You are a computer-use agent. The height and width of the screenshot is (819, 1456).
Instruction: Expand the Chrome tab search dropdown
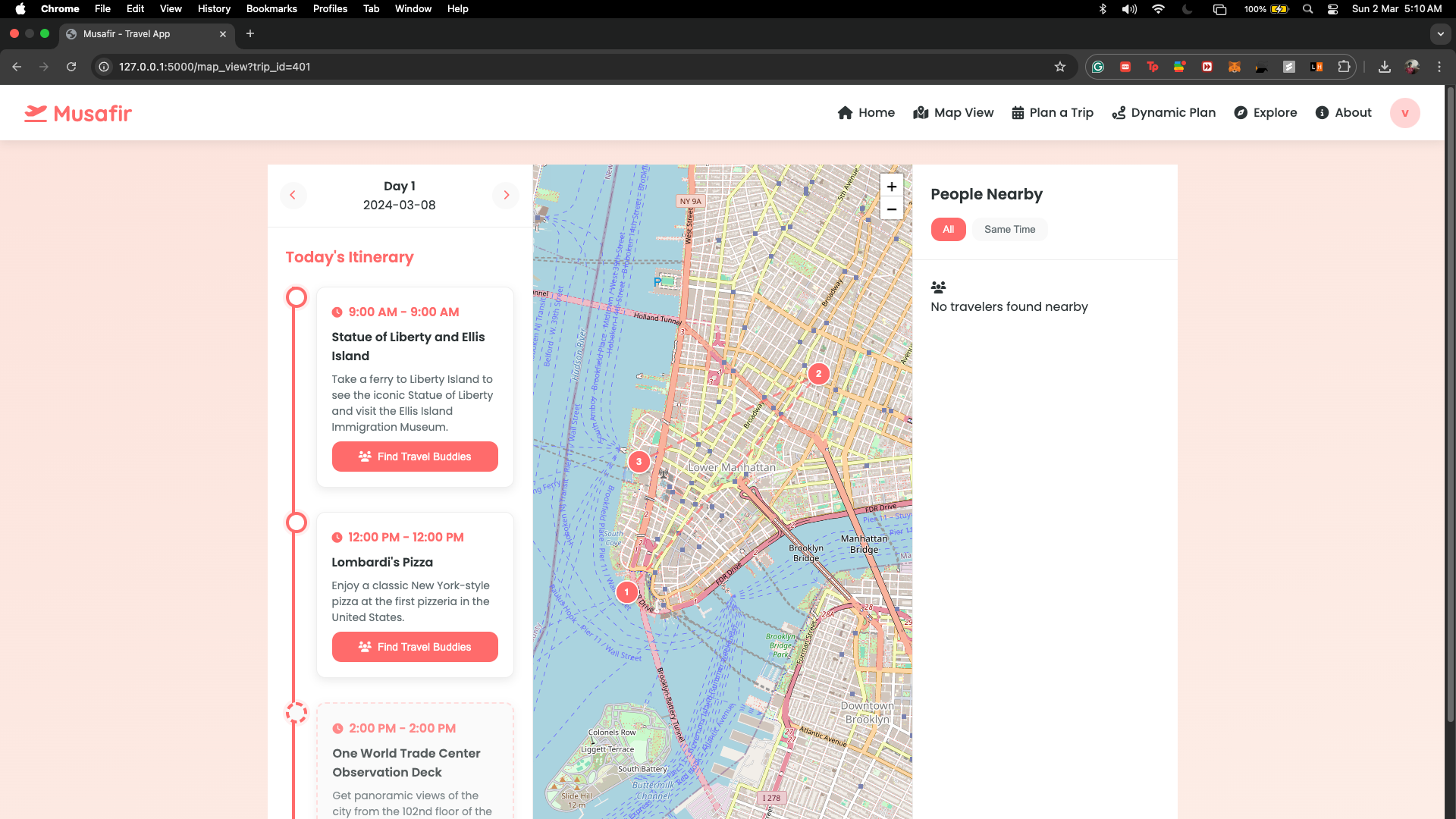coord(1440,34)
